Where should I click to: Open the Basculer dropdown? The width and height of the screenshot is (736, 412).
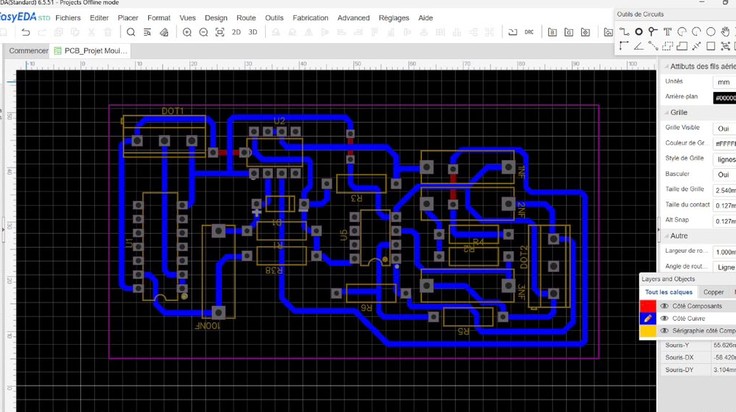click(x=724, y=175)
